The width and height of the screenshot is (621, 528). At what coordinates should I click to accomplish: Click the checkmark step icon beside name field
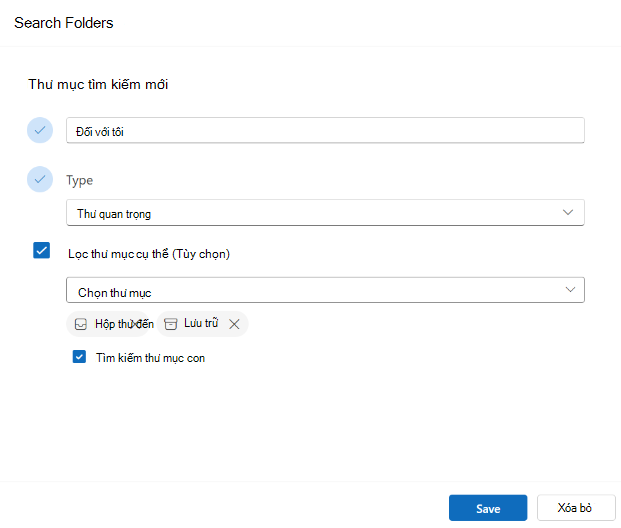[x=40, y=130]
